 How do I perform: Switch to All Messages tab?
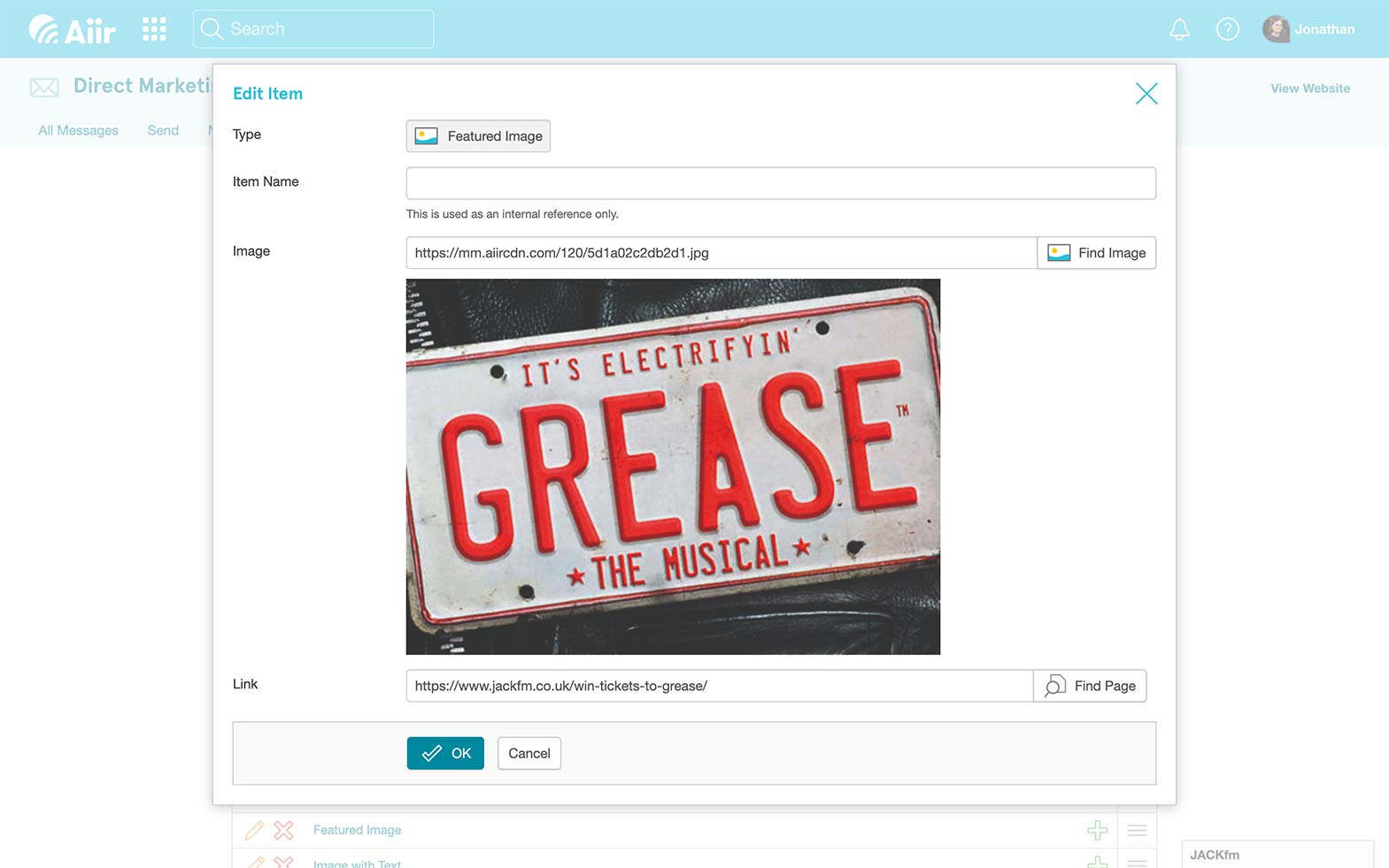(x=78, y=130)
